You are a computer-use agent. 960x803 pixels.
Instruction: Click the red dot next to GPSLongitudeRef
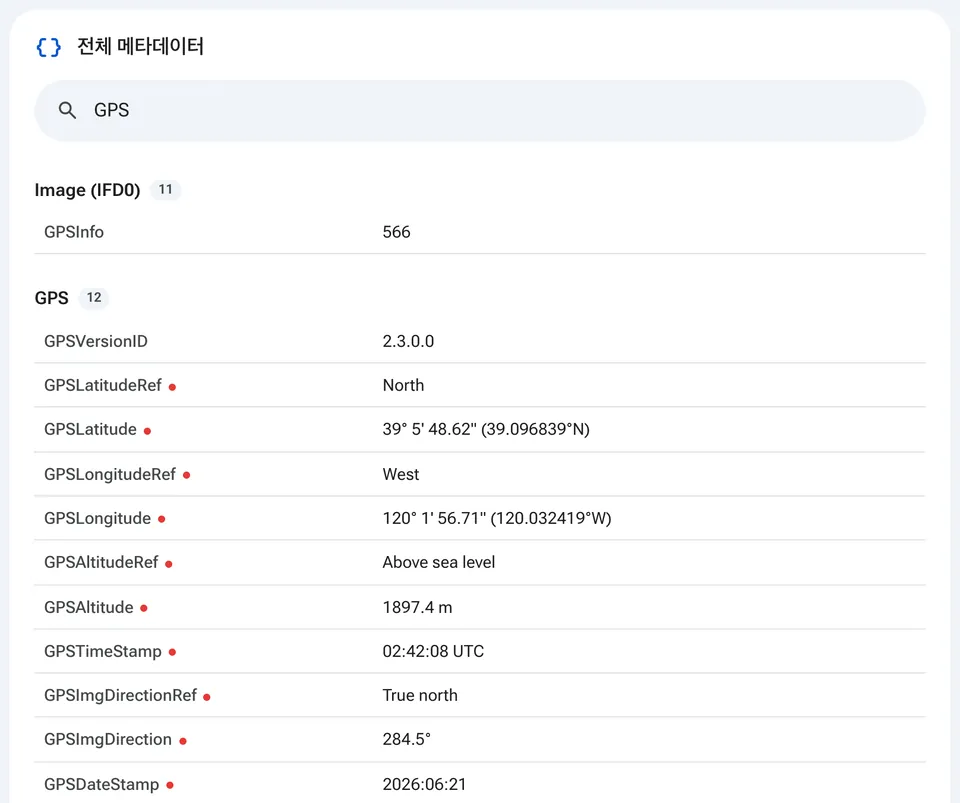point(186,475)
